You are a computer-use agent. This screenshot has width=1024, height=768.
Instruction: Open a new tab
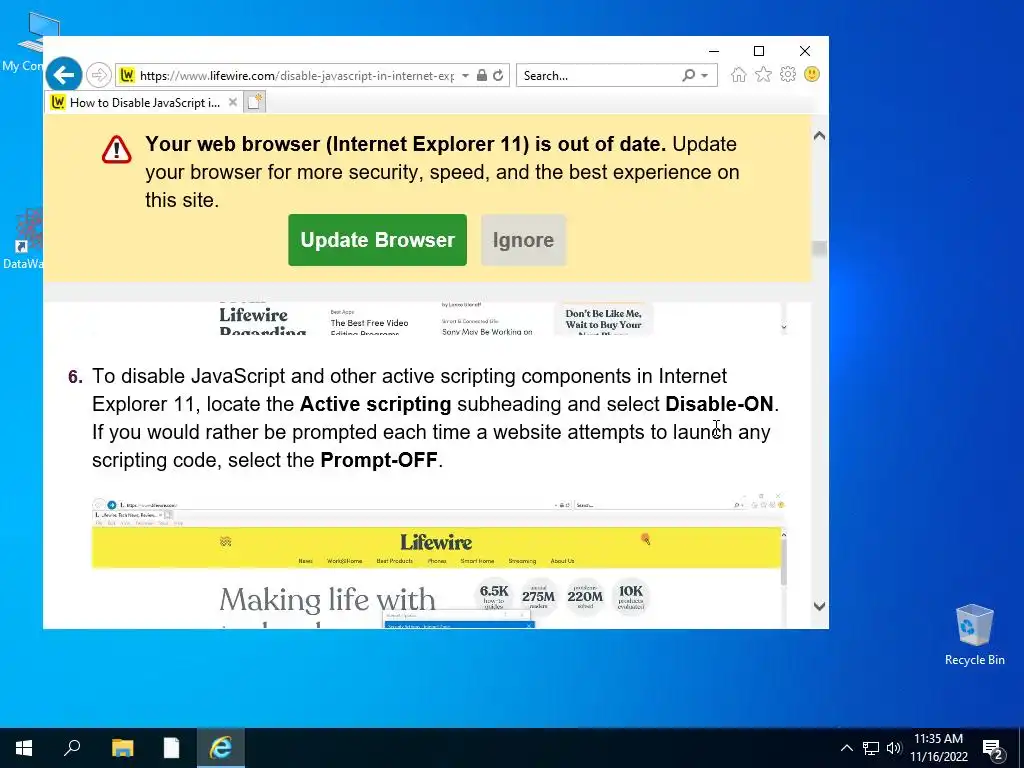[x=255, y=103]
